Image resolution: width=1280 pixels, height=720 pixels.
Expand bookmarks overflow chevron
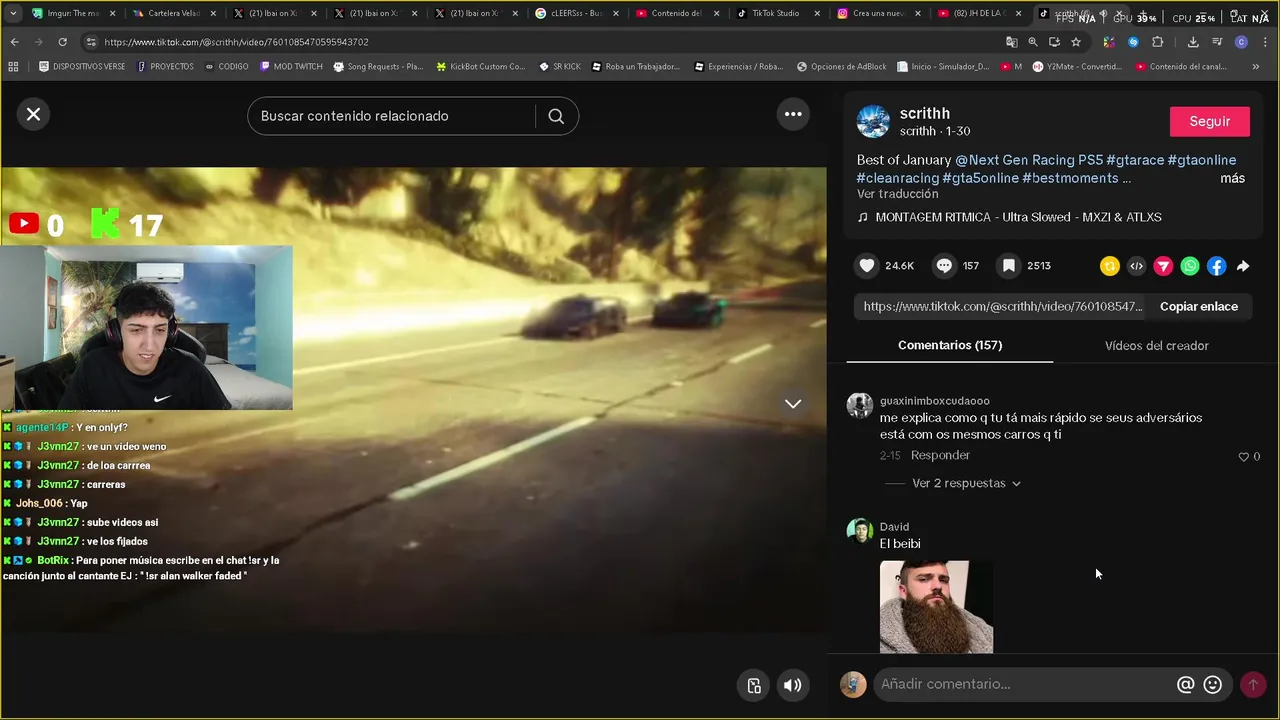coord(1256,67)
